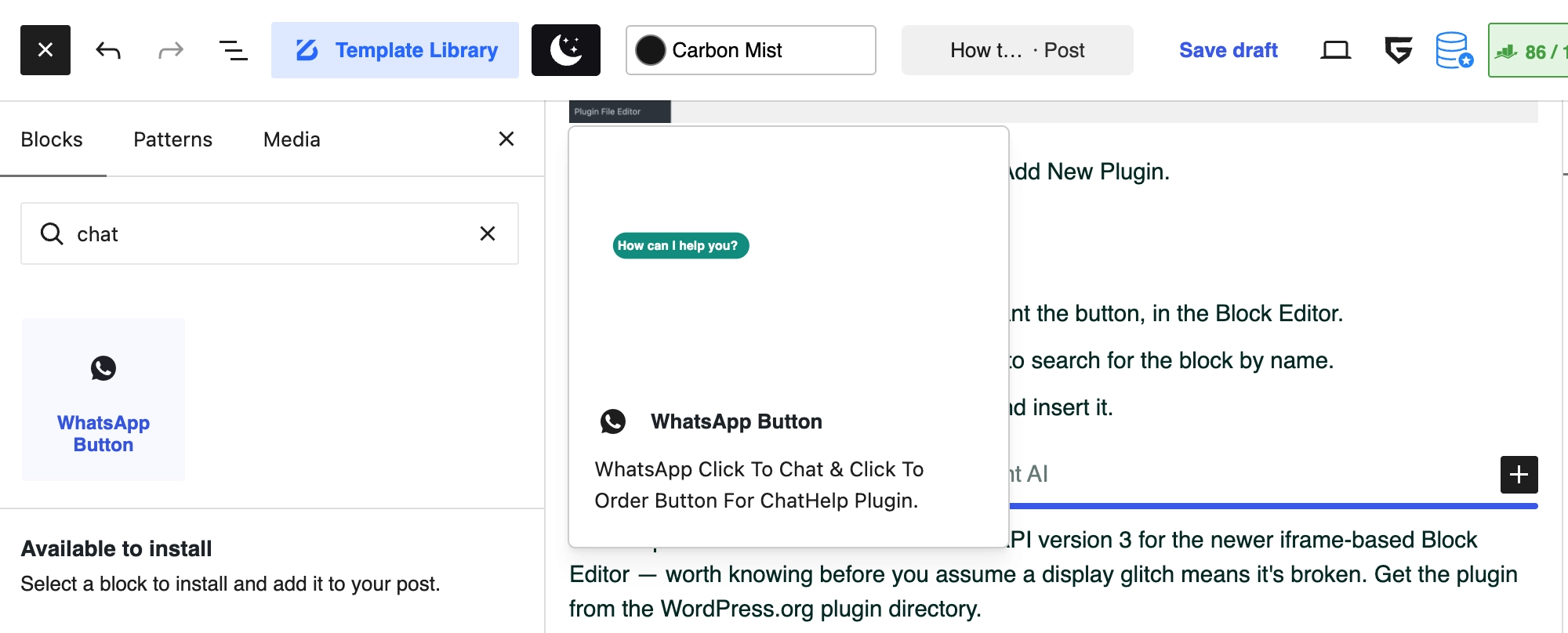Image resolution: width=1568 pixels, height=633 pixels.
Task: Click the WhatsApp icon in the preview popover
Action: pyautogui.click(x=613, y=421)
